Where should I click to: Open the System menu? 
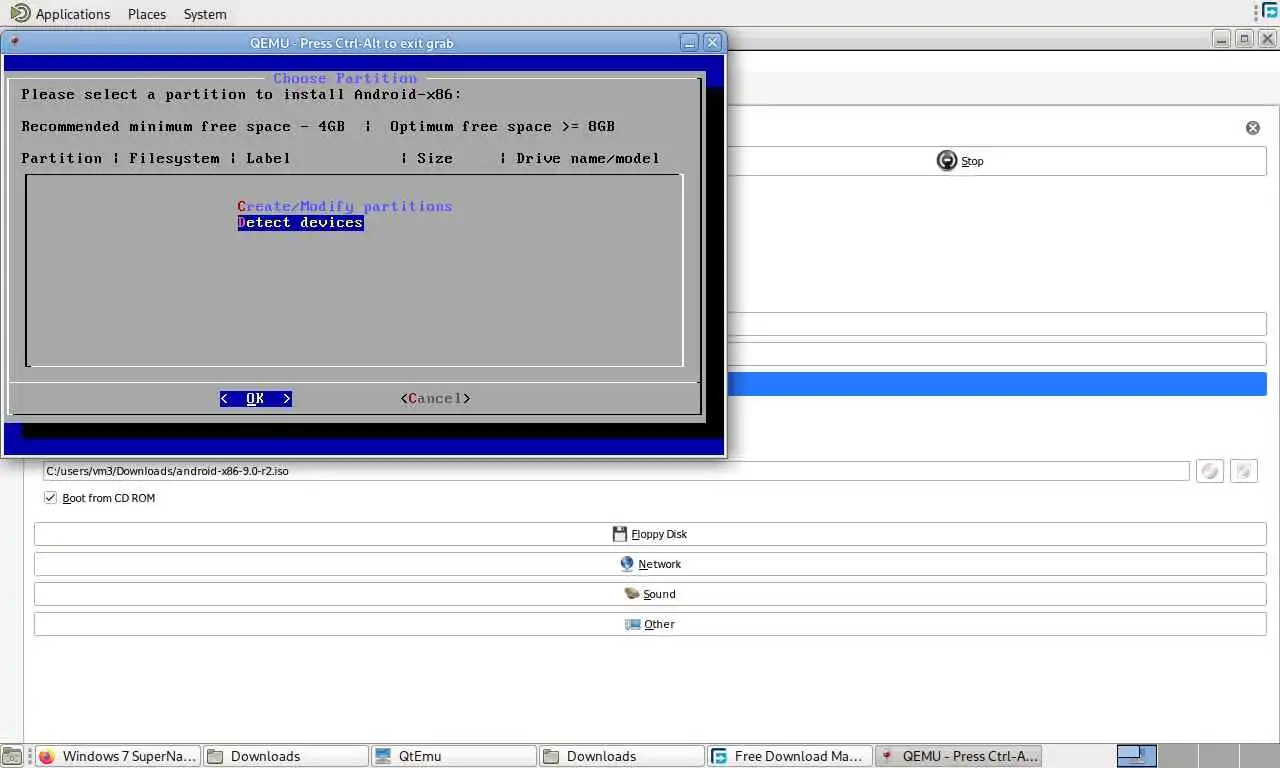[205, 14]
